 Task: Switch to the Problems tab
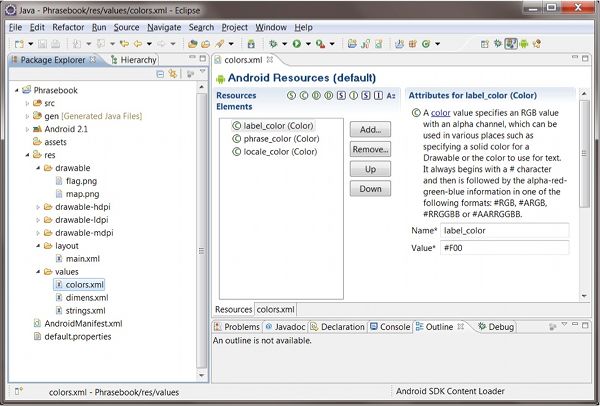tap(237, 327)
